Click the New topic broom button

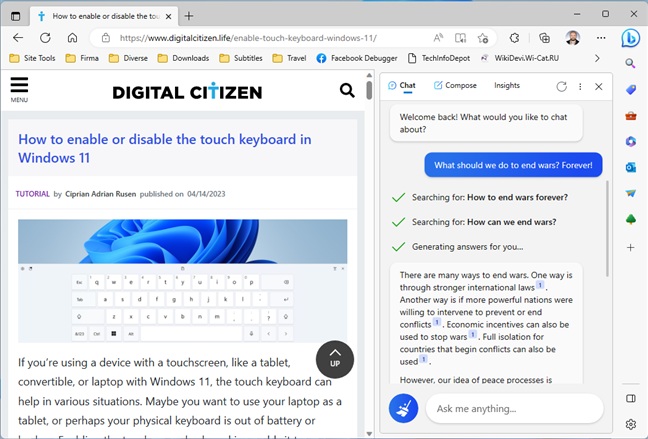coord(403,408)
